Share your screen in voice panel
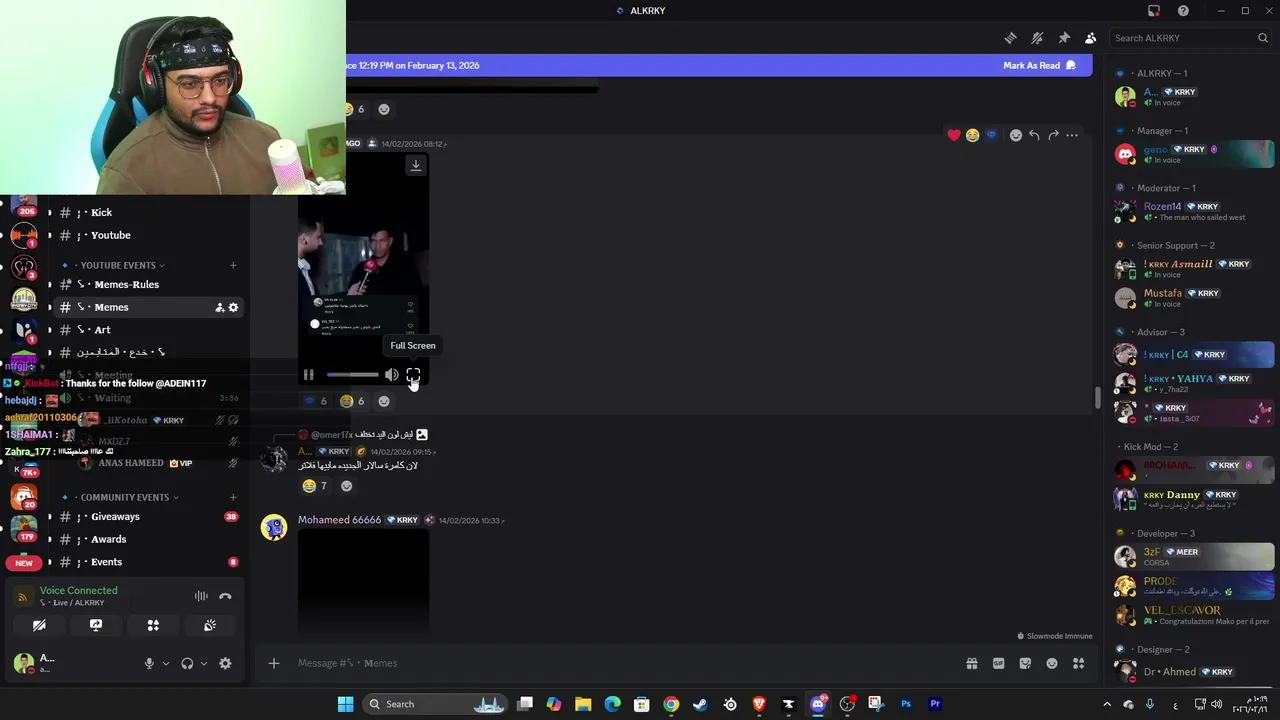The height and width of the screenshot is (720, 1280). 96,625
